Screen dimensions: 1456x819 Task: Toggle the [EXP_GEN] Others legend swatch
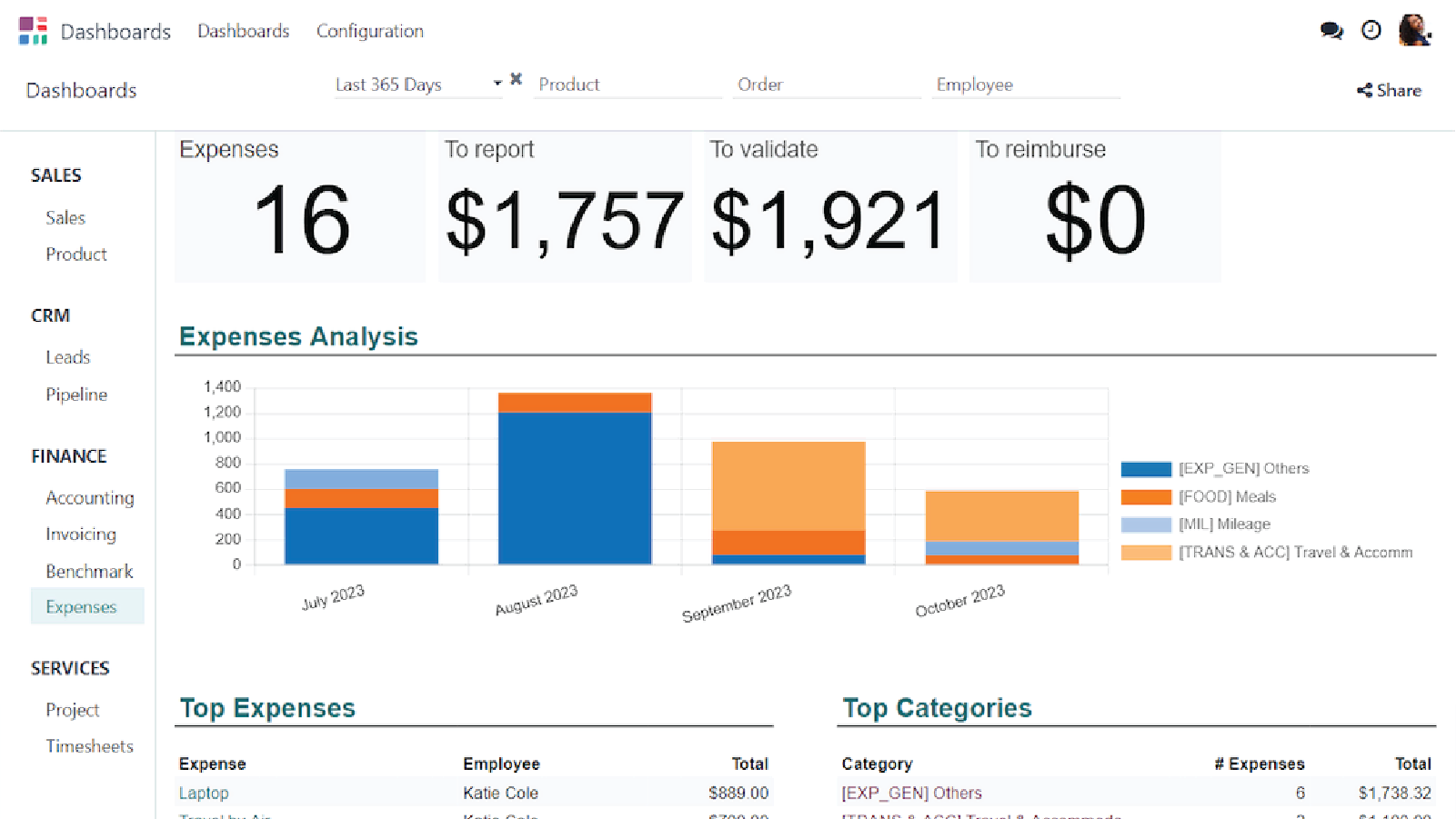coord(1146,469)
